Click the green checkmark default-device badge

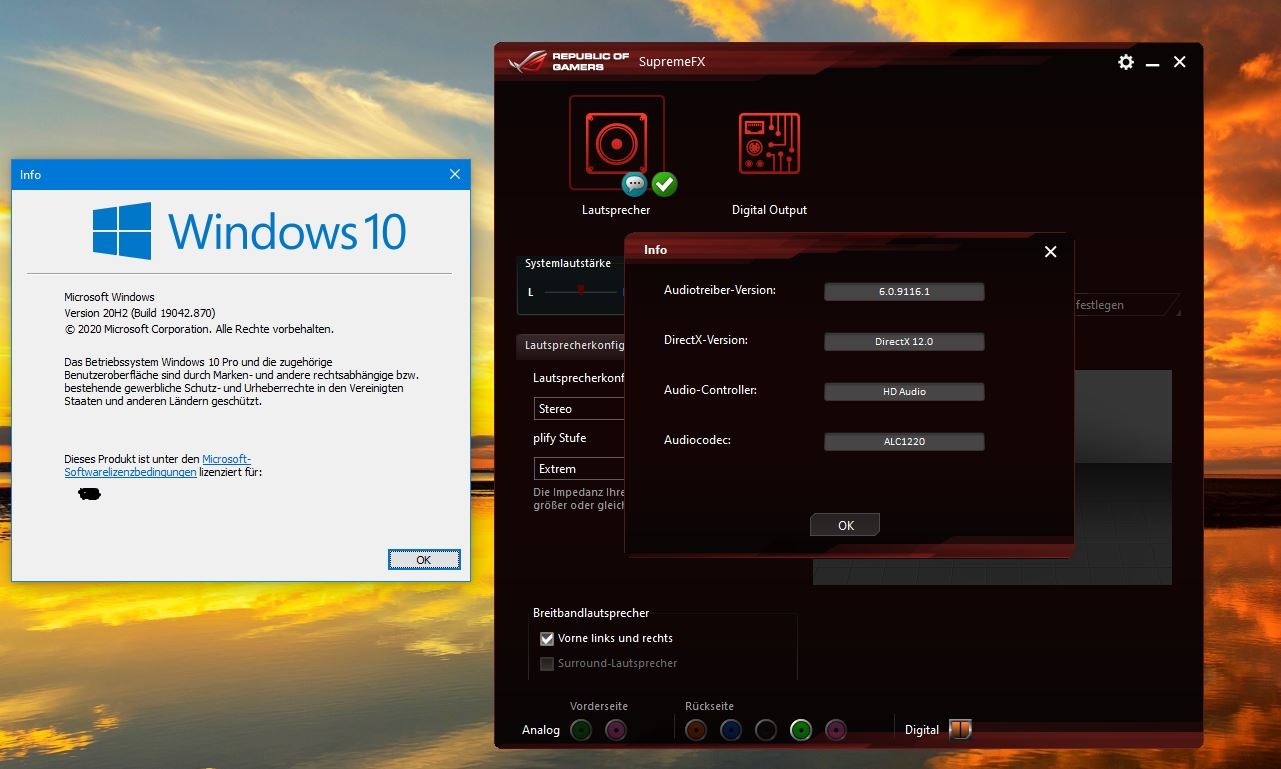[664, 184]
